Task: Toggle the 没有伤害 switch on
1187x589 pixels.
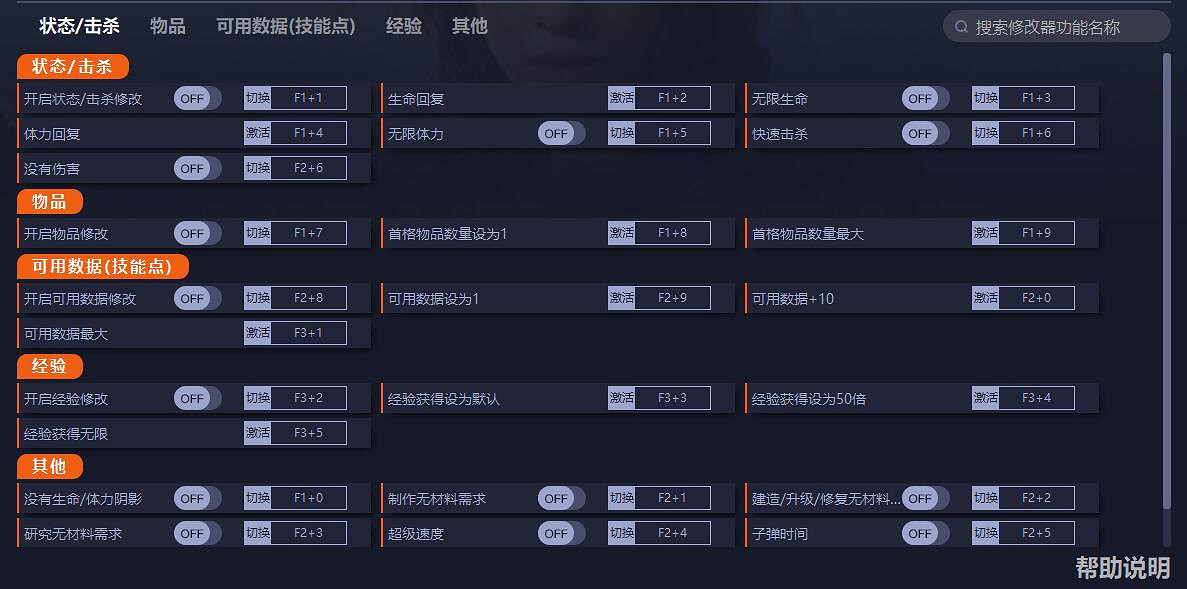Action: point(197,167)
